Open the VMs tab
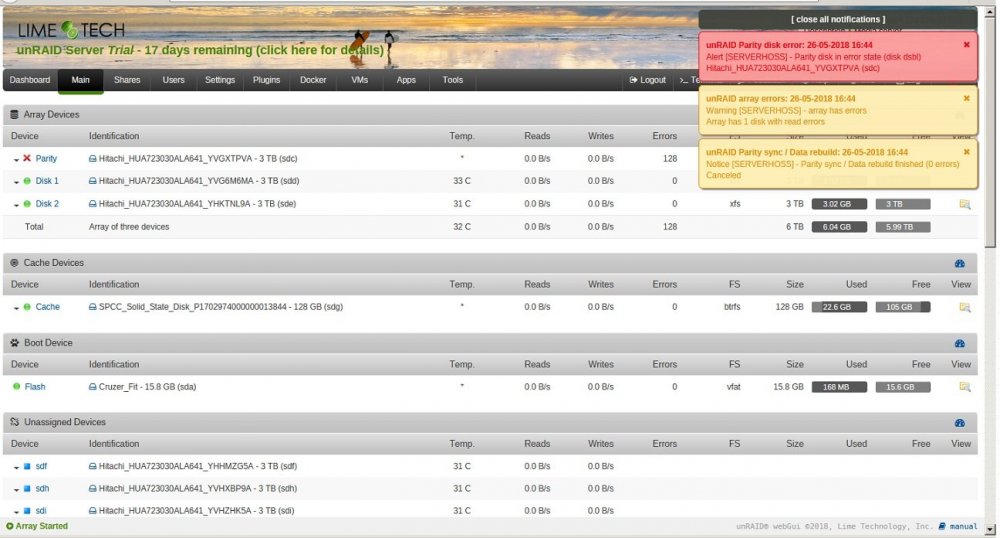 coord(360,80)
